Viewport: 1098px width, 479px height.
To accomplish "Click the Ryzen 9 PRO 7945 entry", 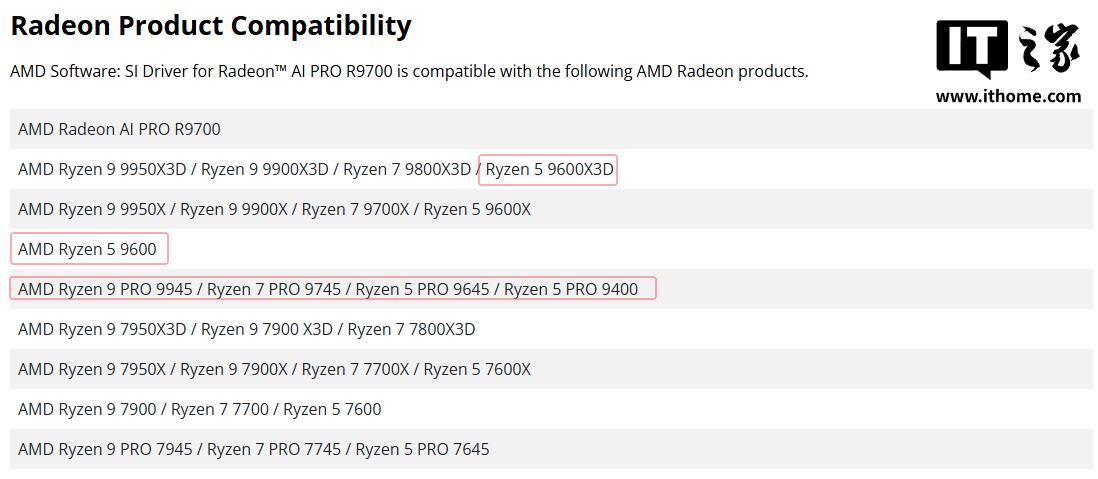I will [x=125, y=448].
